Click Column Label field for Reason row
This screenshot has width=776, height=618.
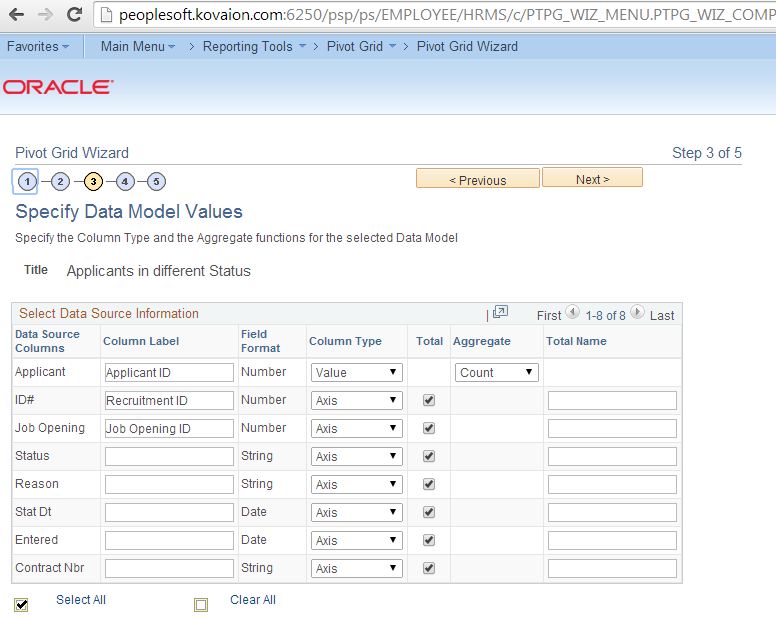click(169, 484)
